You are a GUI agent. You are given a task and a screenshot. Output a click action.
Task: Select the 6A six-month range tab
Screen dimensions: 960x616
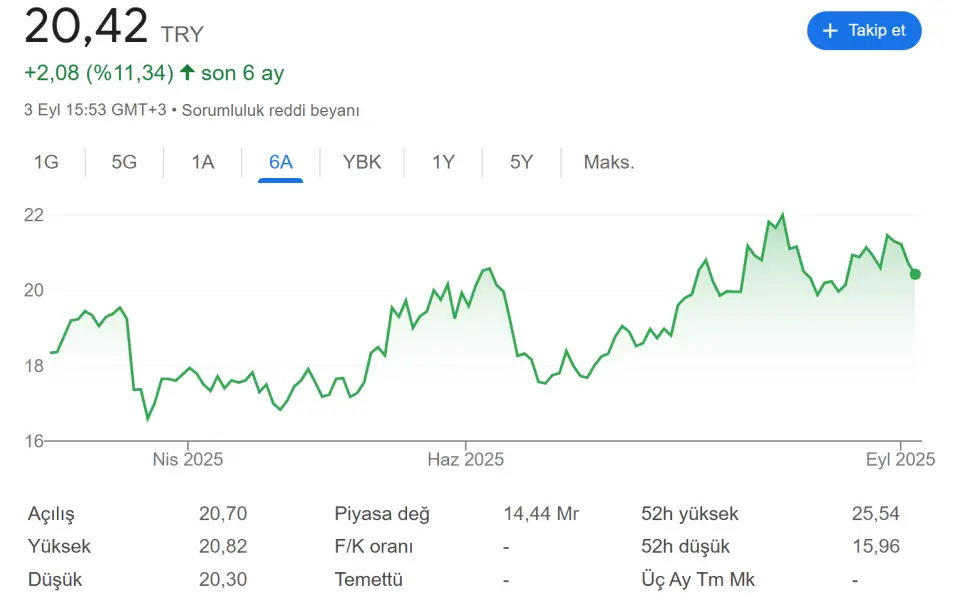click(280, 162)
